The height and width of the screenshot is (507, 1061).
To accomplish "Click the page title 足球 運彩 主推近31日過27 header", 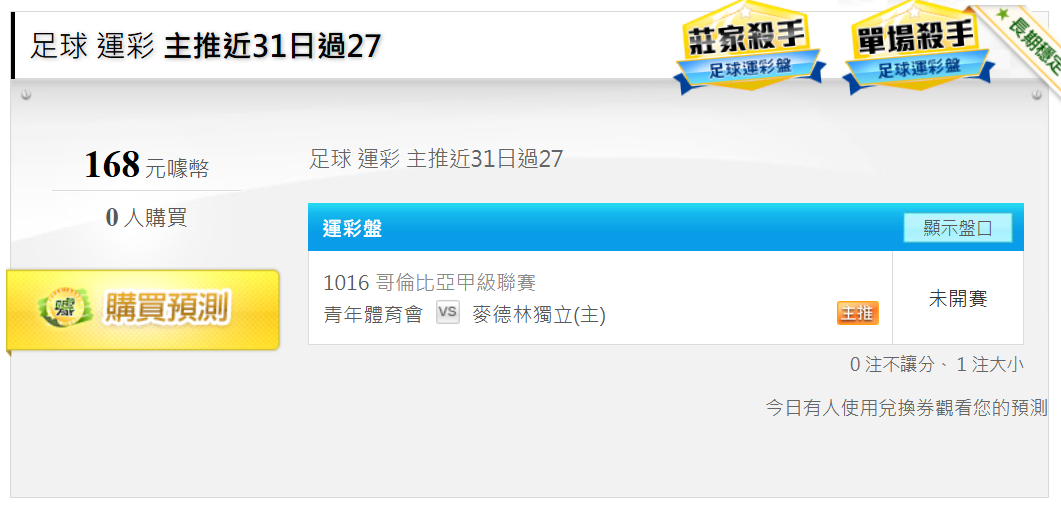I will tap(205, 46).
